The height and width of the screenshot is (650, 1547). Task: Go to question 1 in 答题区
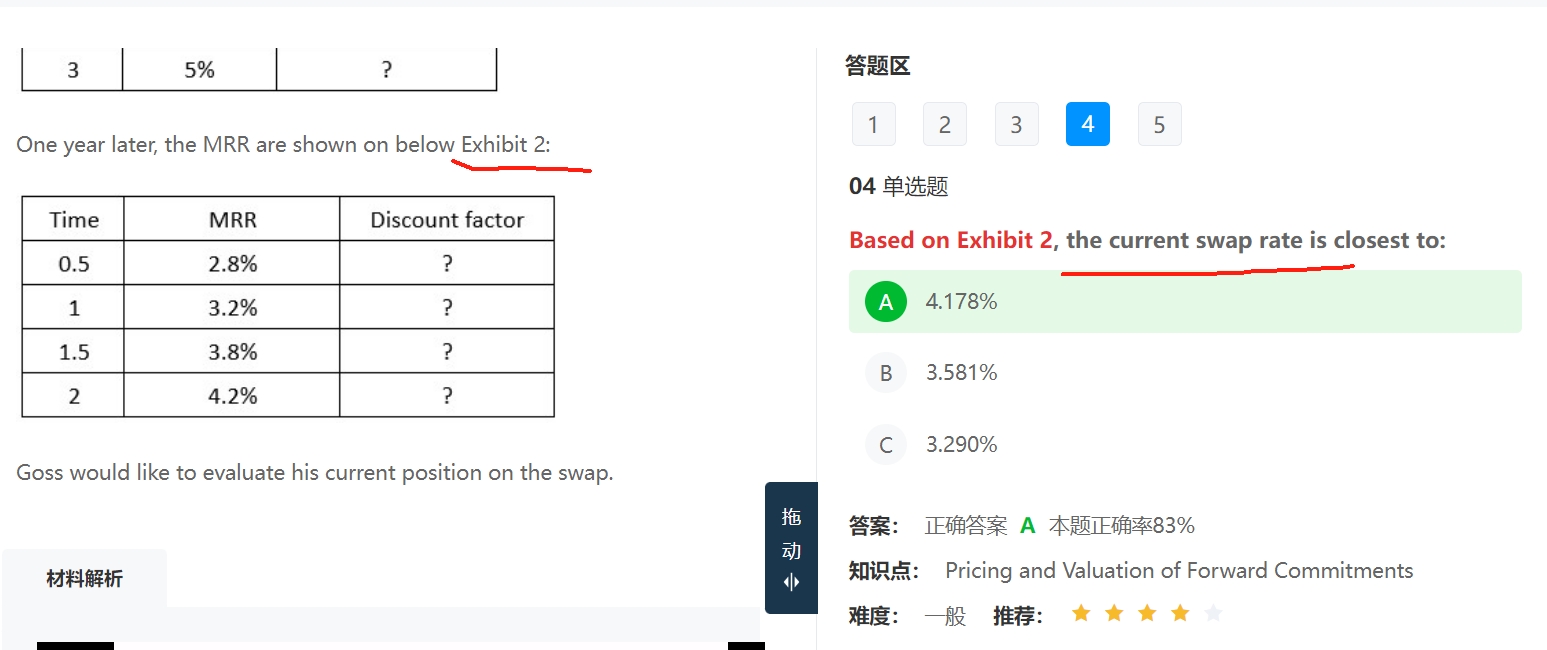[873, 125]
